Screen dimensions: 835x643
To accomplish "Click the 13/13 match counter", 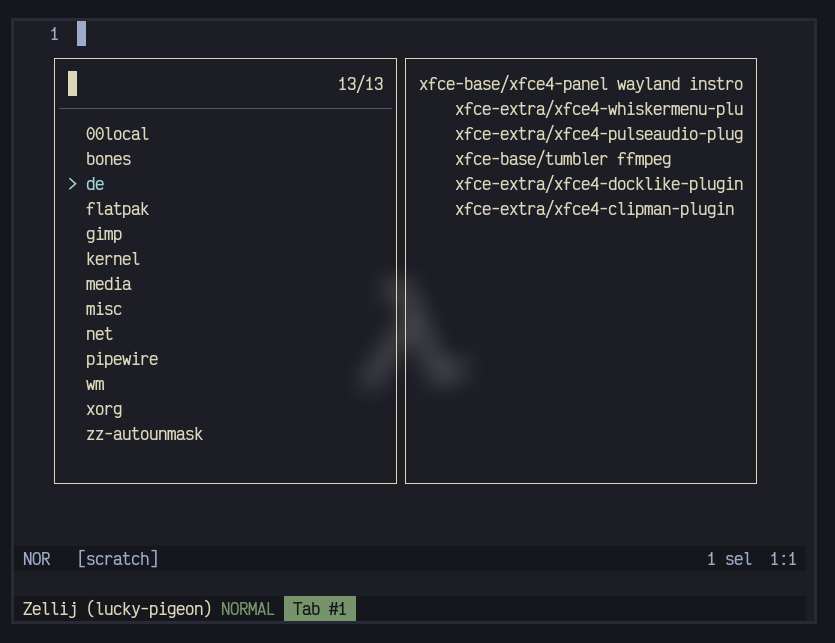I will click(360, 84).
